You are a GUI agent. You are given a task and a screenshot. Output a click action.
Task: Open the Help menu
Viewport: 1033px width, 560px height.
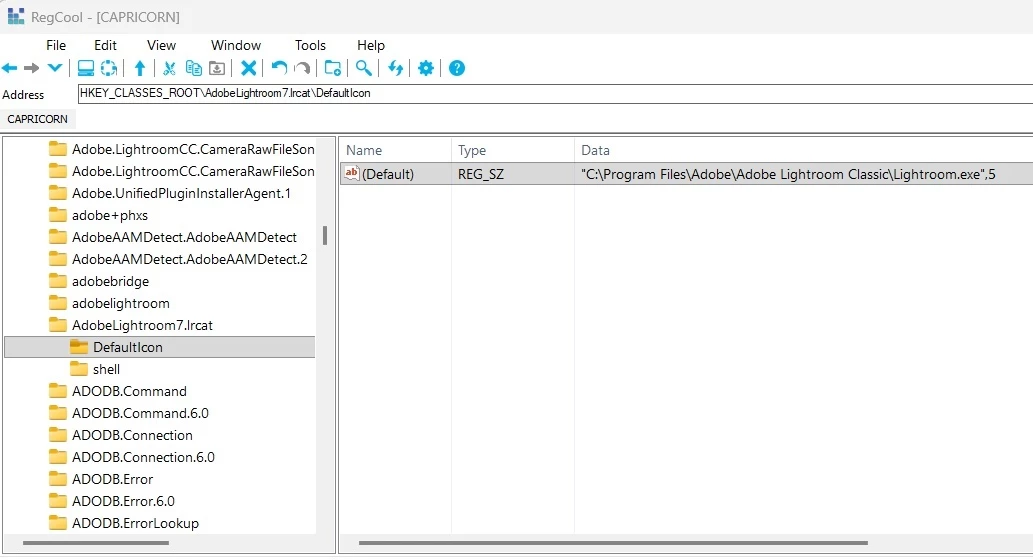pyautogui.click(x=371, y=45)
